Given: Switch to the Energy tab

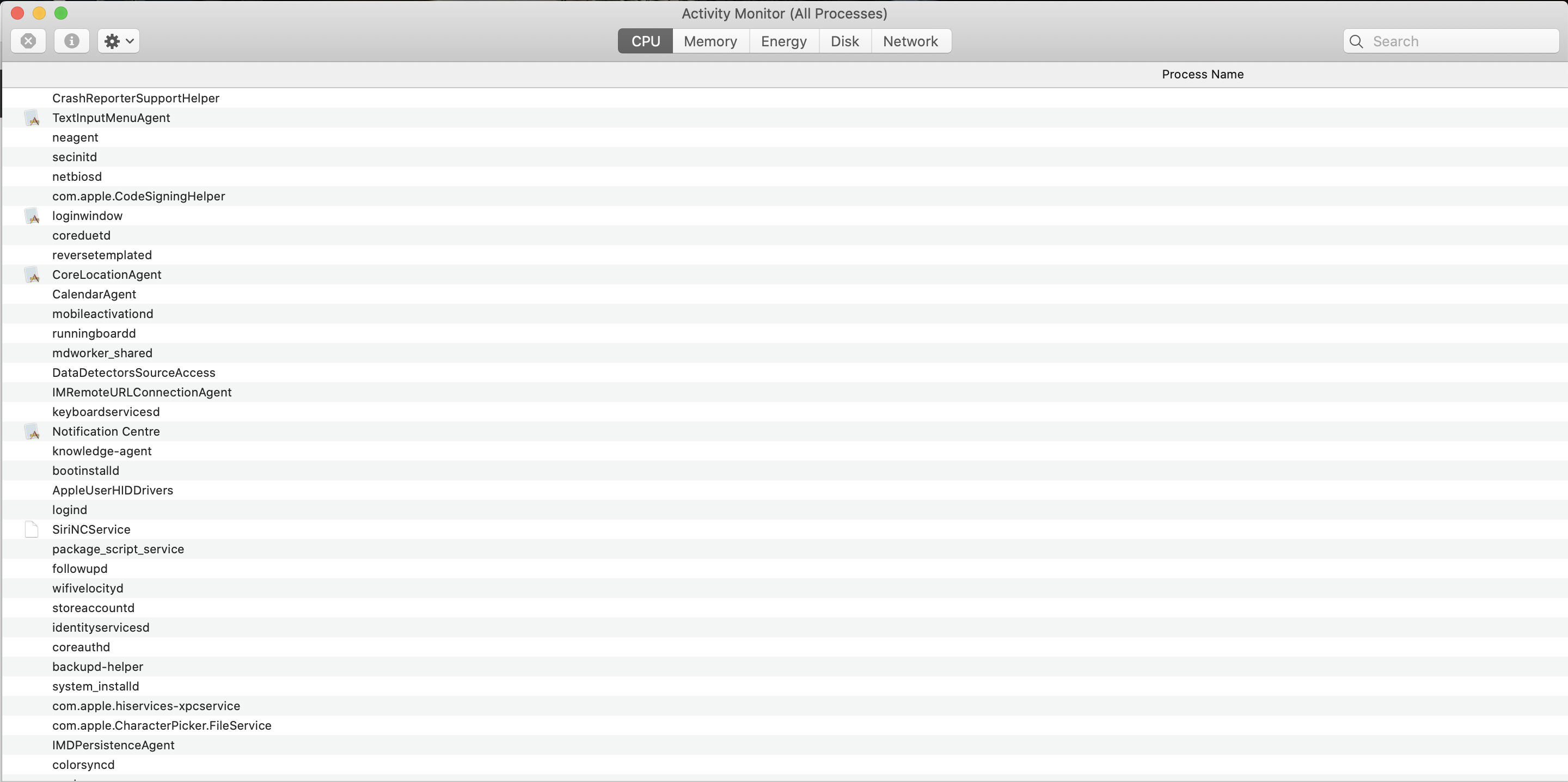Looking at the screenshot, I should pyautogui.click(x=783, y=41).
